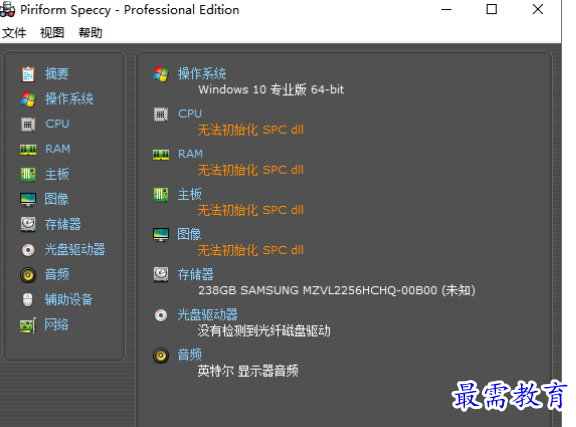Click the '无法初始化 SPC dll' error under 图像
The image size is (576, 427).
coord(251,250)
